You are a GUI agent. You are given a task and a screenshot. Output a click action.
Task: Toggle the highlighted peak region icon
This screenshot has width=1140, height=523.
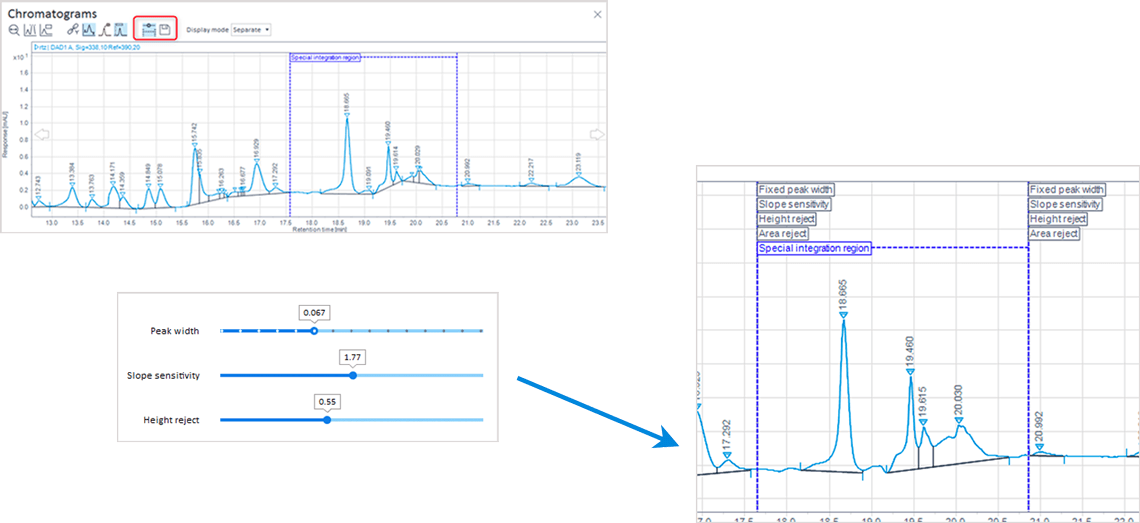pos(120,30)
